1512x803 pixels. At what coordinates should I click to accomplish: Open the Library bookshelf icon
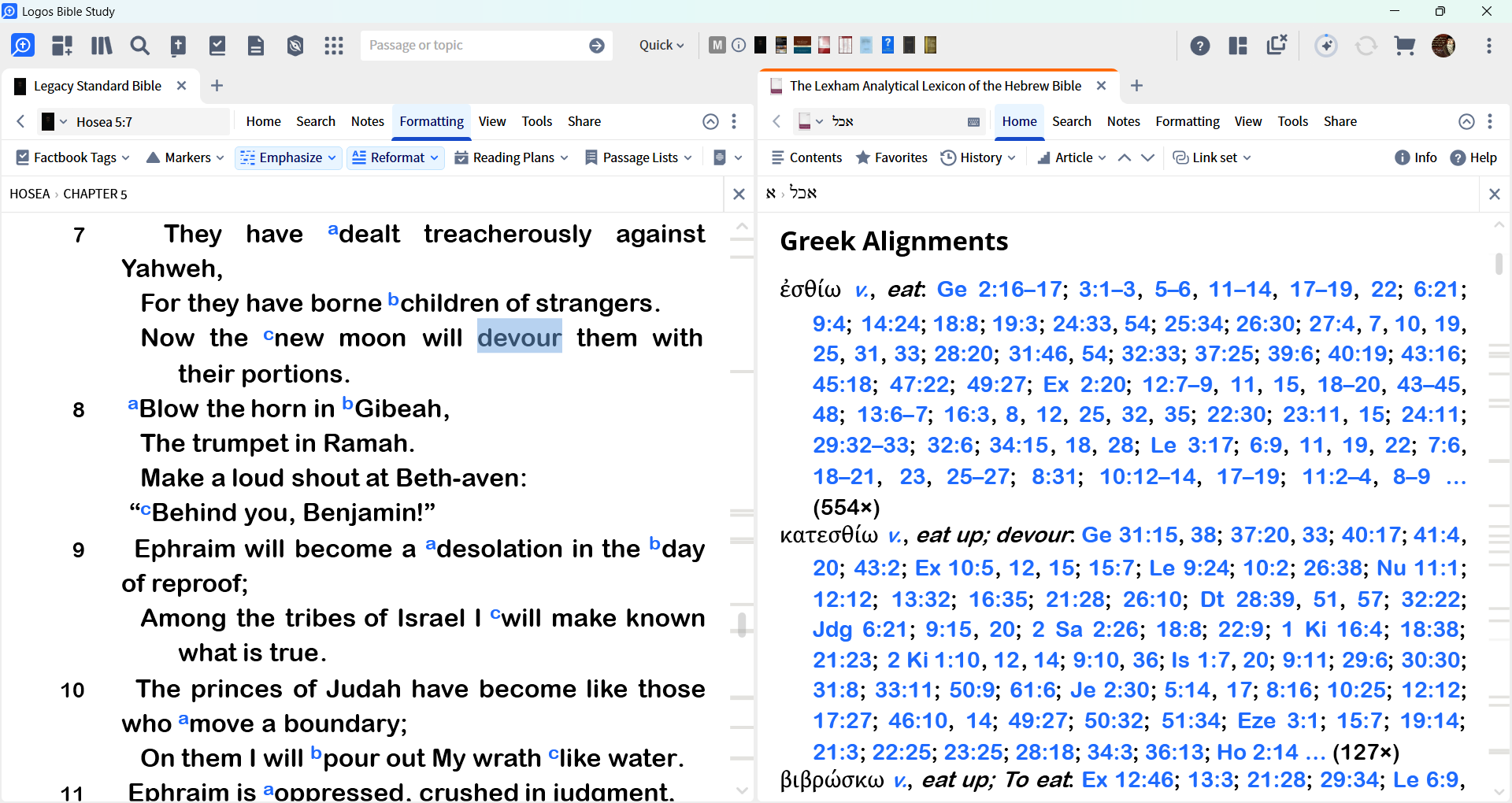pyautogui.click(x=102, y=46)
